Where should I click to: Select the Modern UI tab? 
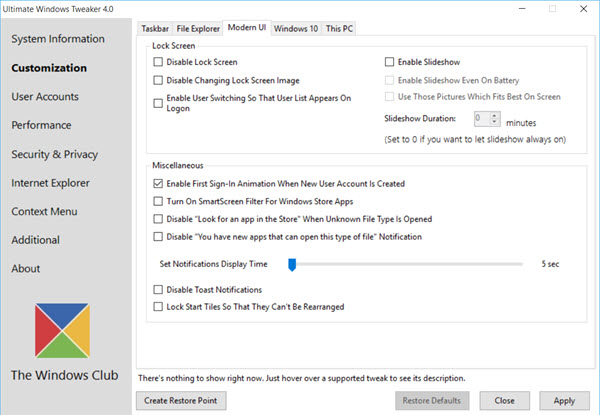coord(247,28)
